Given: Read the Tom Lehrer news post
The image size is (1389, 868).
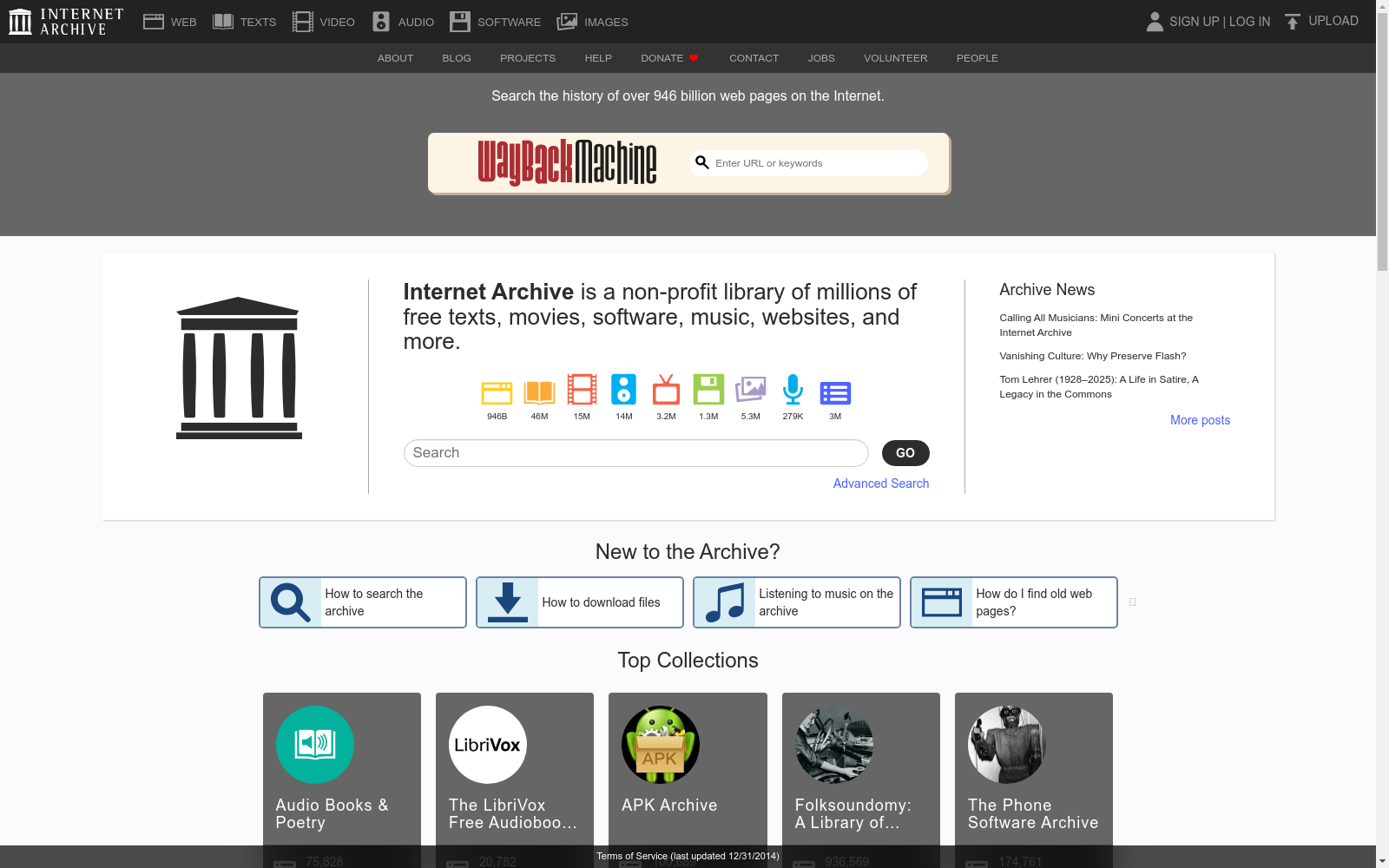Looking at the screenshot, I should [1099, 386].
